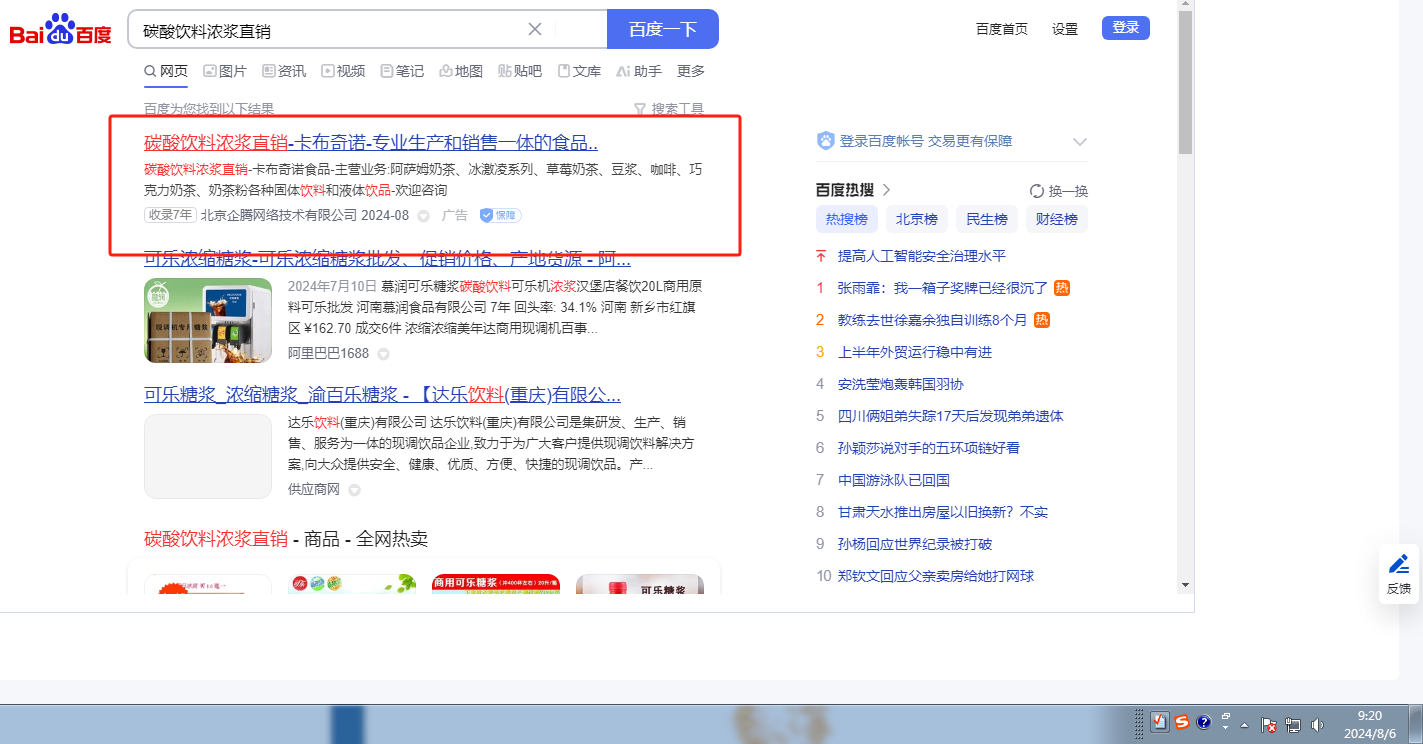1423x744 pixels.
Task: Expand dropdown arrow beside 2024-08
Action: [x=423, y=216]
